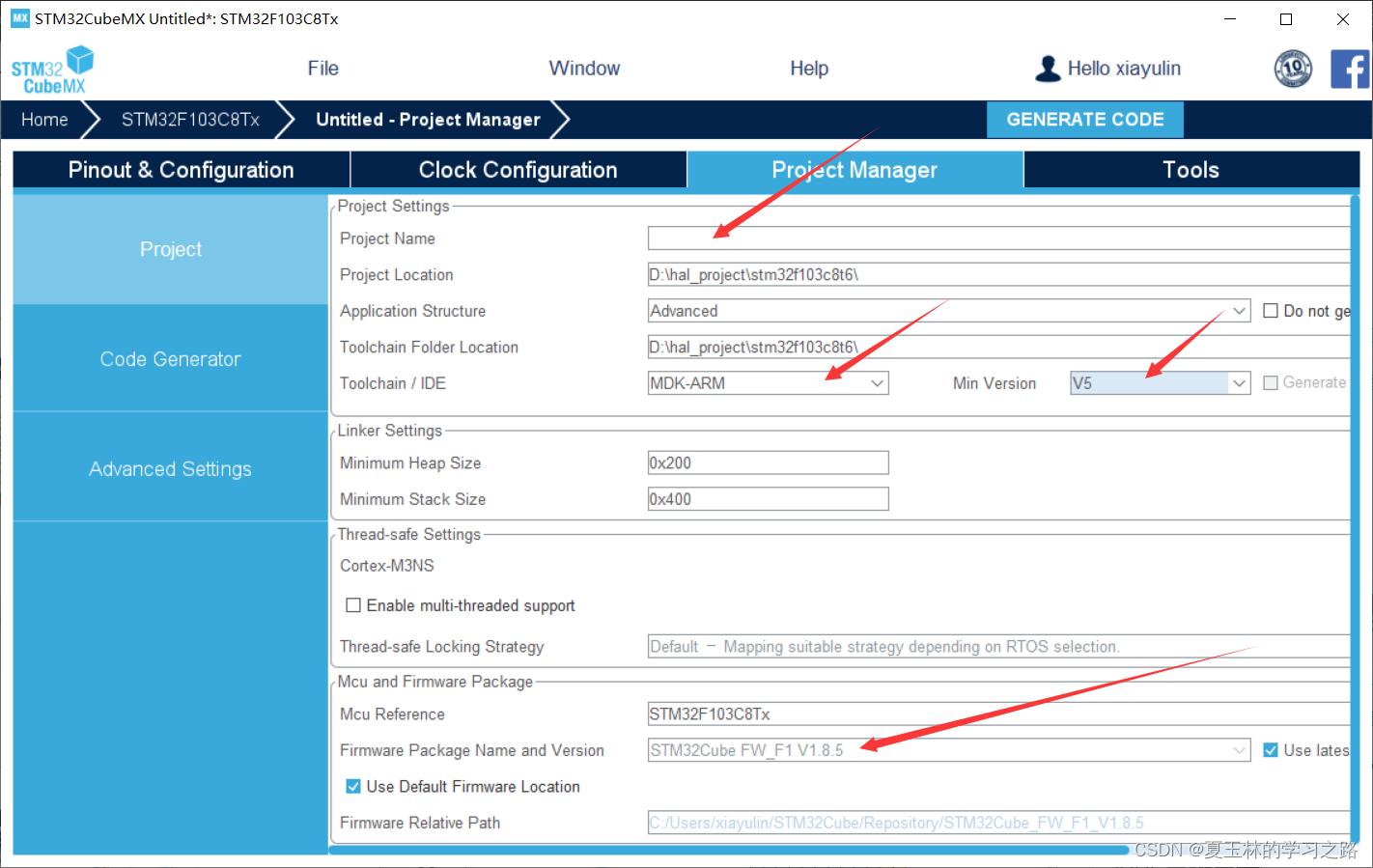This screenshot has height=868, width=1373.
Task: Open the Min Version V5 dropdown
Action: pyautogui.click(x=1161, y=383)
